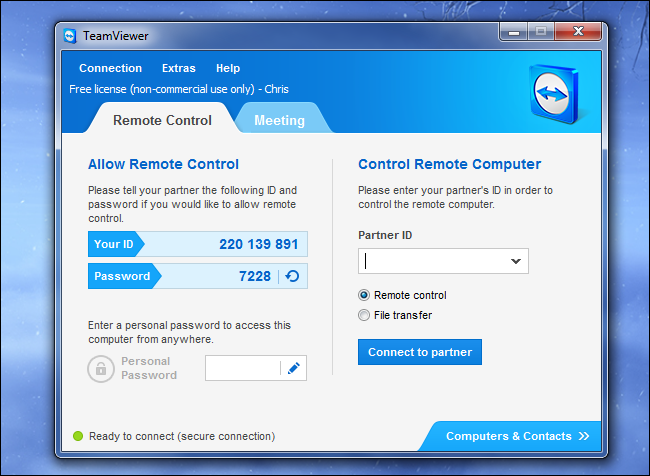The image size is (650, 476).
Task: Click the green Ready to connect status dot
Action: pos(78,436)
